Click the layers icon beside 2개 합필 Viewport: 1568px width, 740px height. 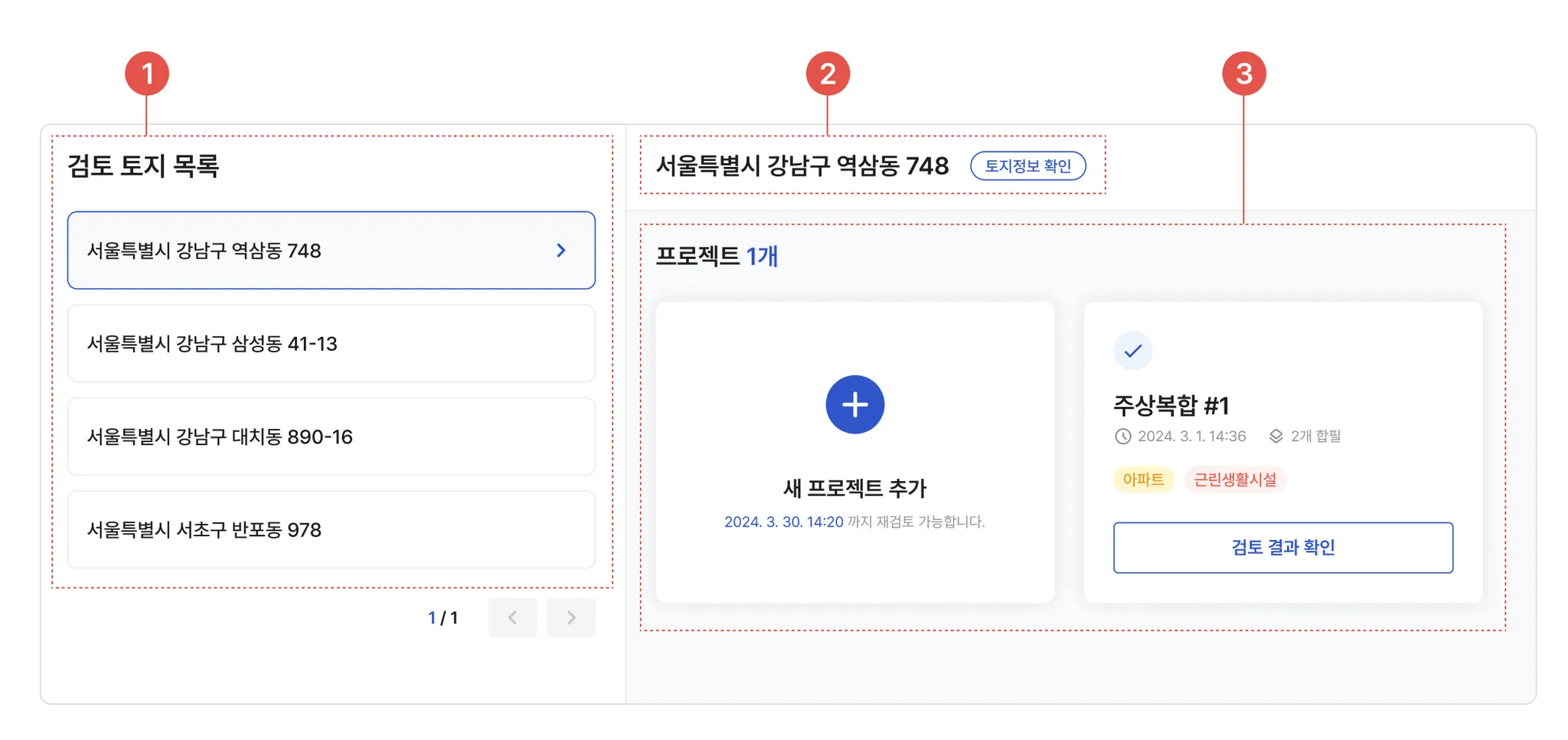pyautogui.click(x=1276, y=437)
